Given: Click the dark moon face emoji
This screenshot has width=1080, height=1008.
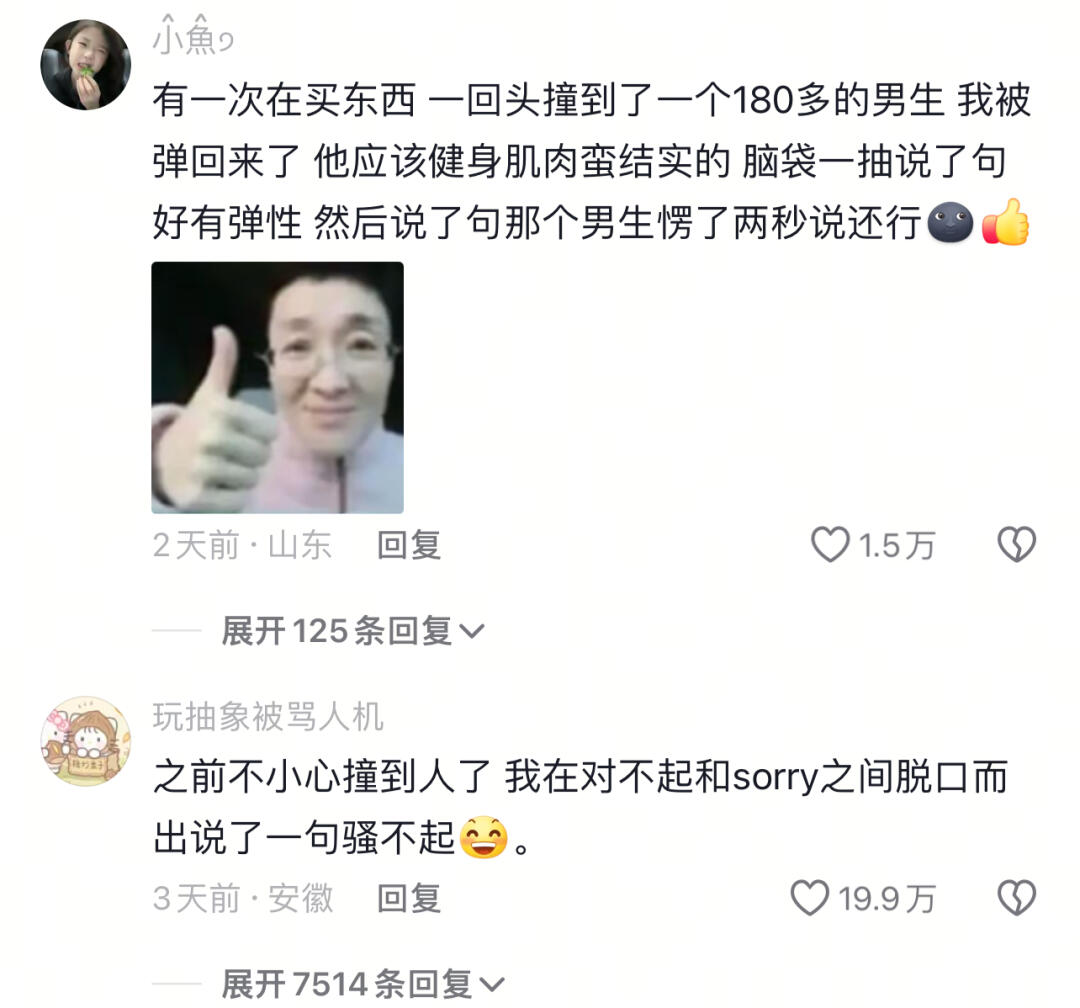Looking at the screenshot, I should click(x=951, y=223).
